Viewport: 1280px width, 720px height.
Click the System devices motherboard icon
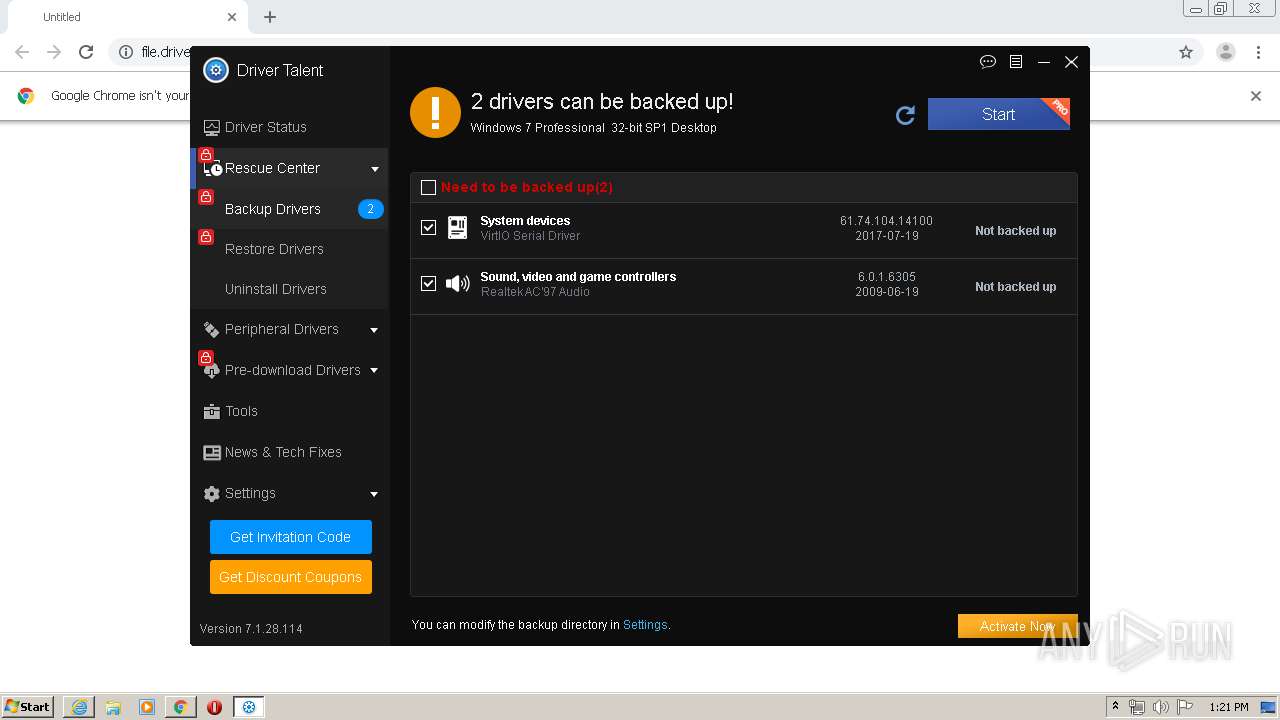pyautogui.click(x=457, y=228)
